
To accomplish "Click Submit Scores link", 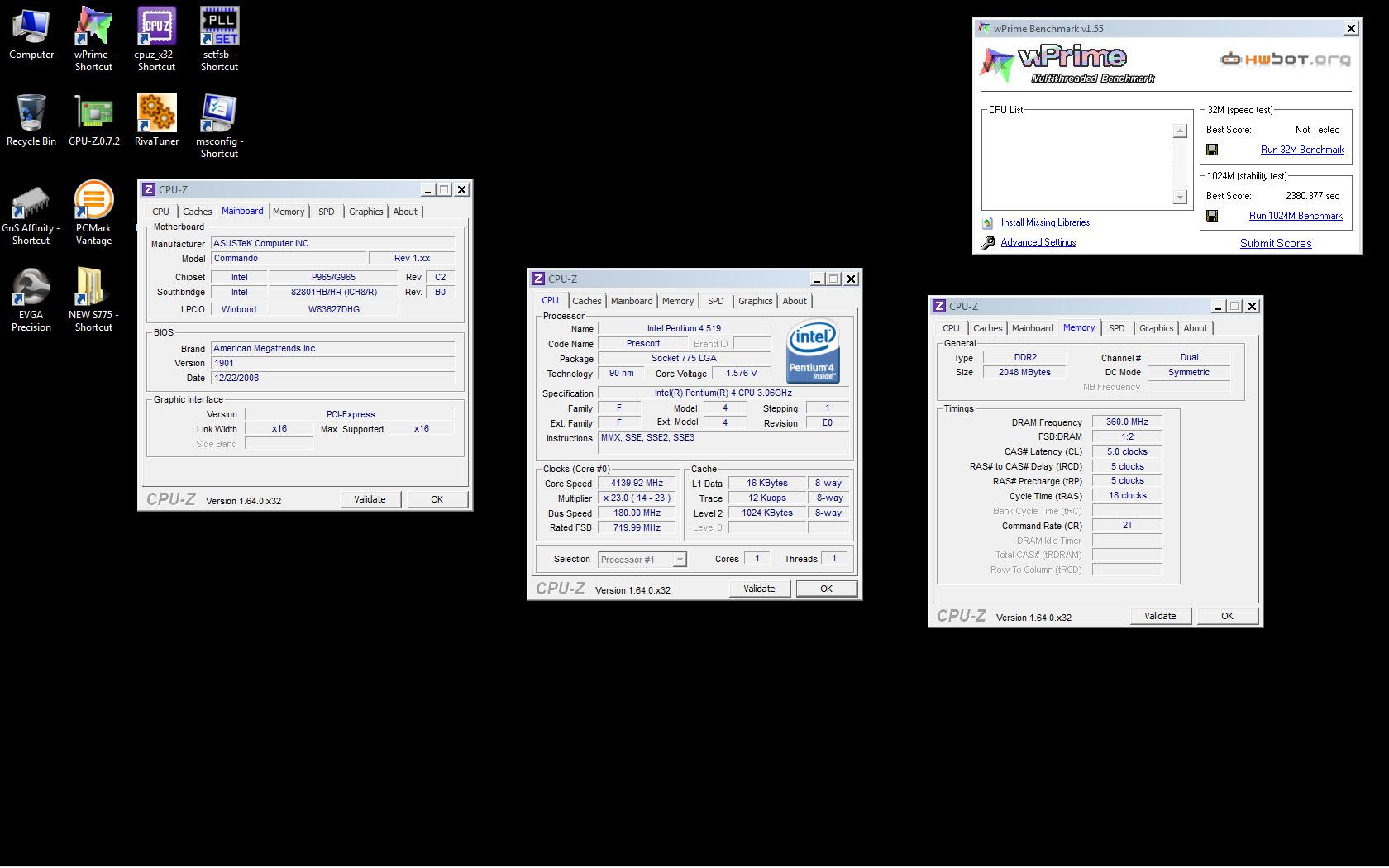I will [1276, 243].
